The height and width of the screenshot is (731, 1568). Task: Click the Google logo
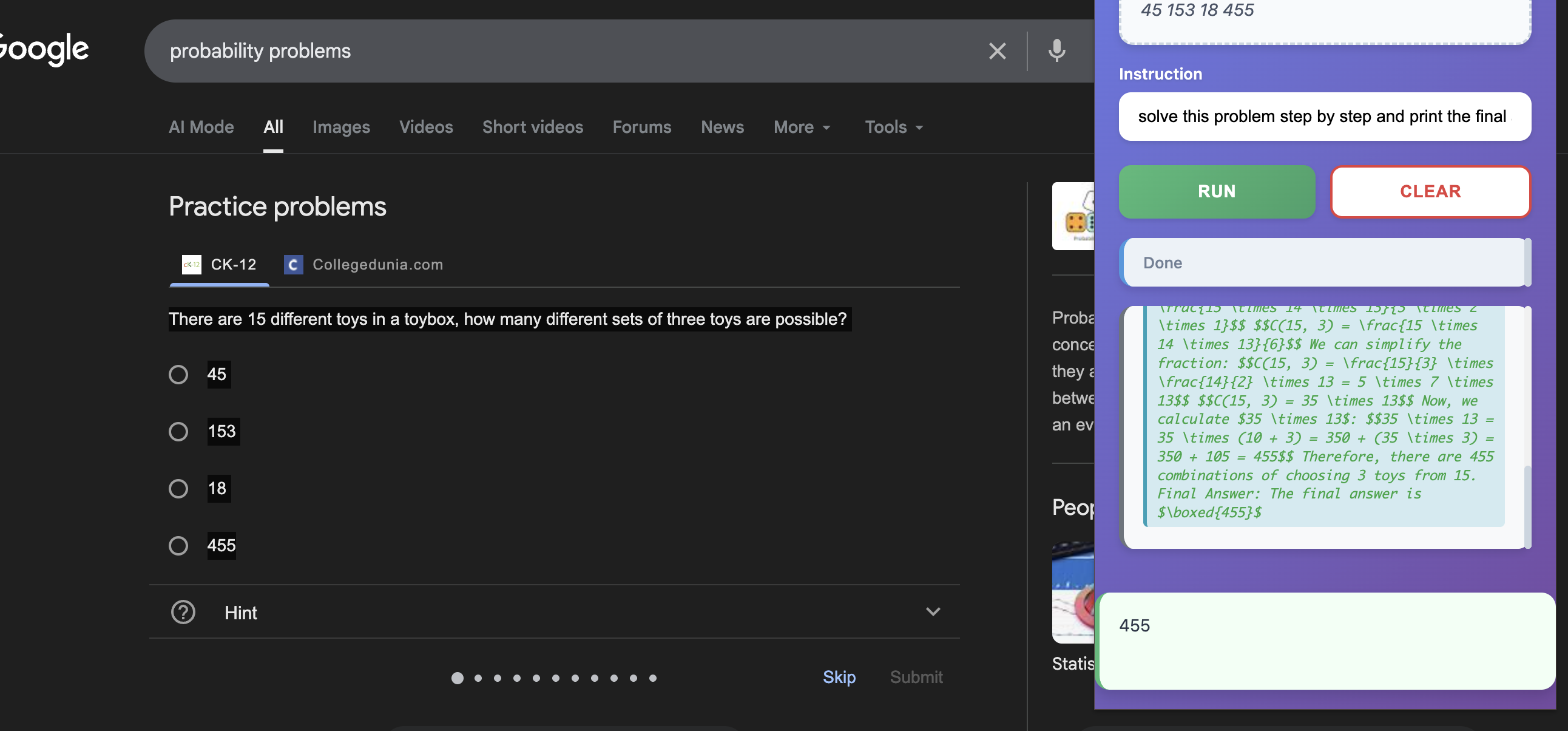click(x=44, y=49)
